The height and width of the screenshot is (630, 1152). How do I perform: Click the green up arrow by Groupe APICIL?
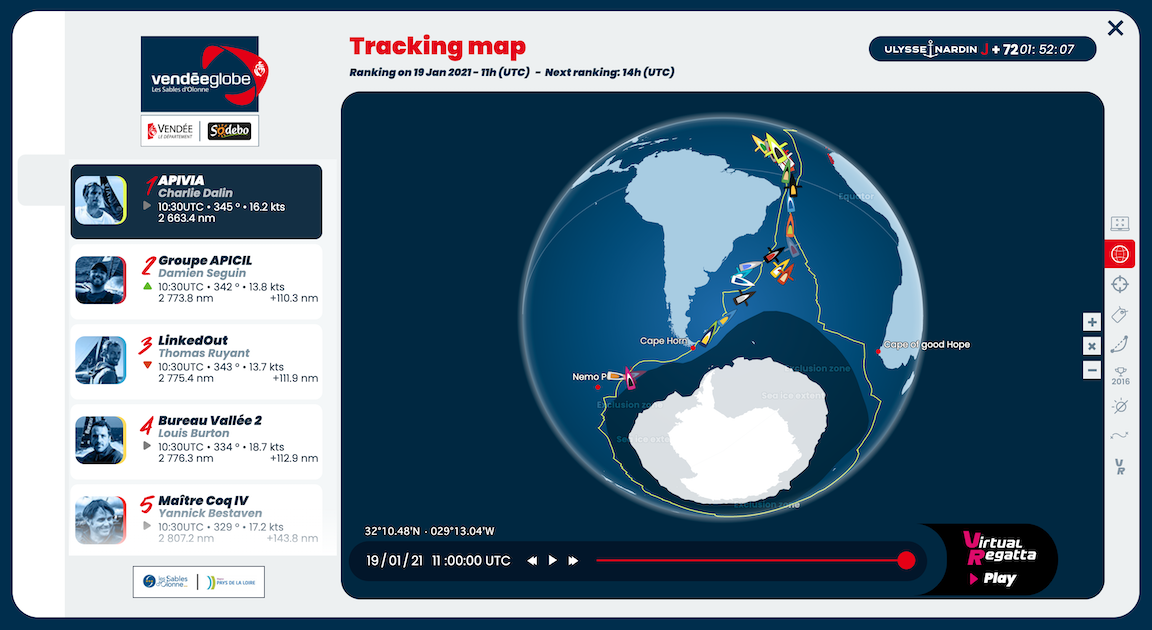(x=148, y=286)
